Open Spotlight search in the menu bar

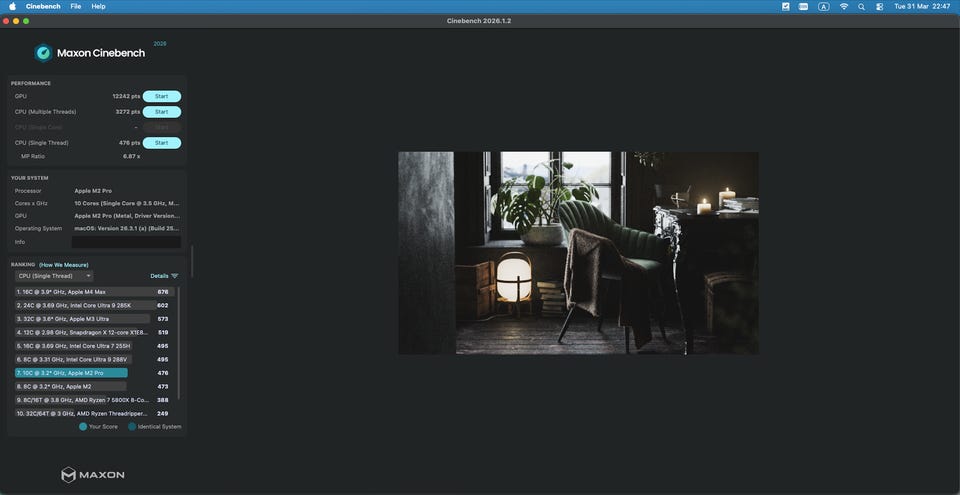[861, 6]
